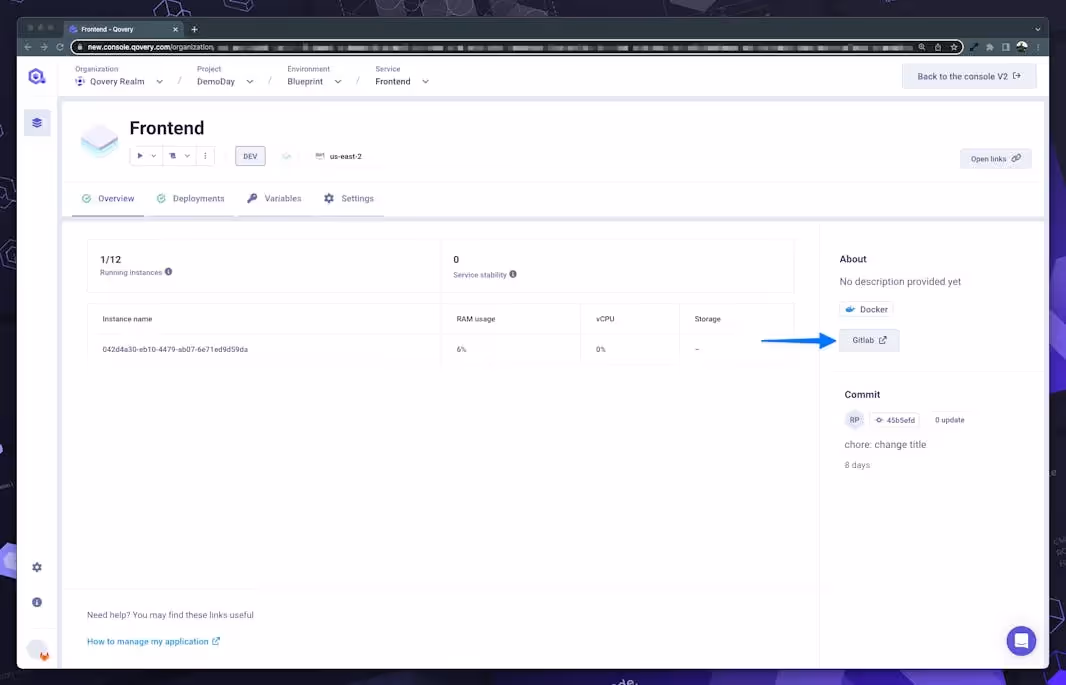Open the service Settings tab

[349, 198]
